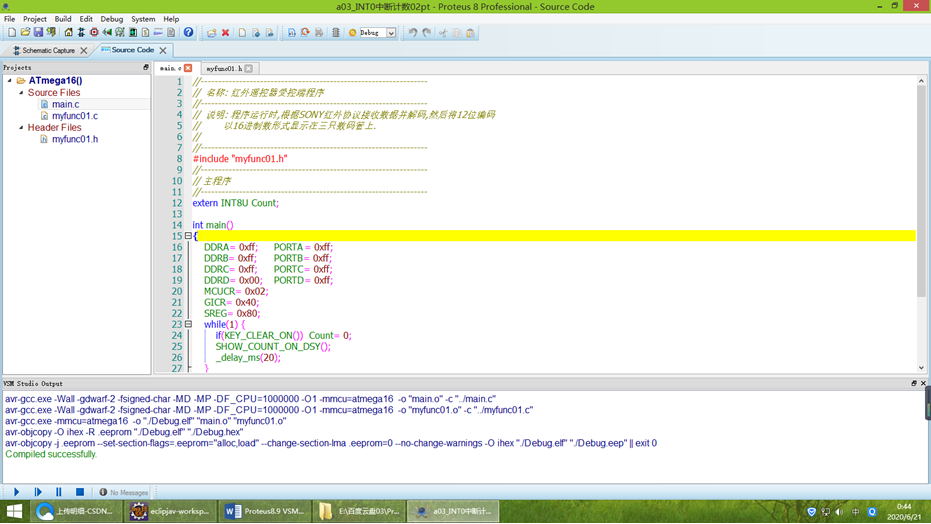Switch to the eclipse workspace taskbar item
Image resolution: width=931 pixels, height=524 pixels.
(x=170, y=511)
